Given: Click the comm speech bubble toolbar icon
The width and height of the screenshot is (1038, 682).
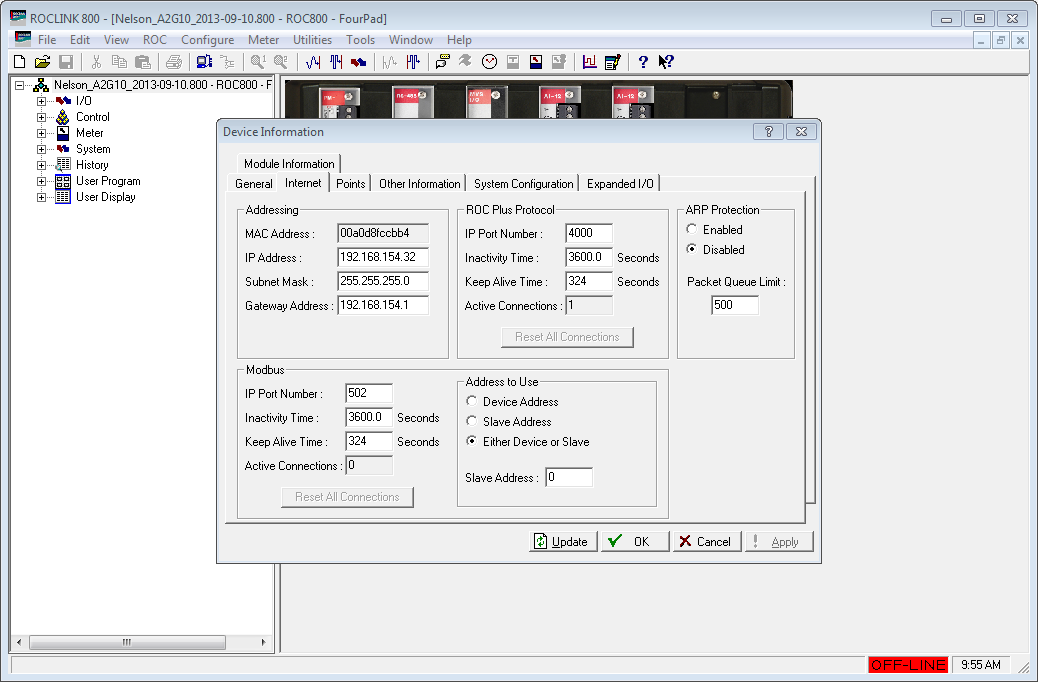Looking at the screenshot, I should click(442, 62).
